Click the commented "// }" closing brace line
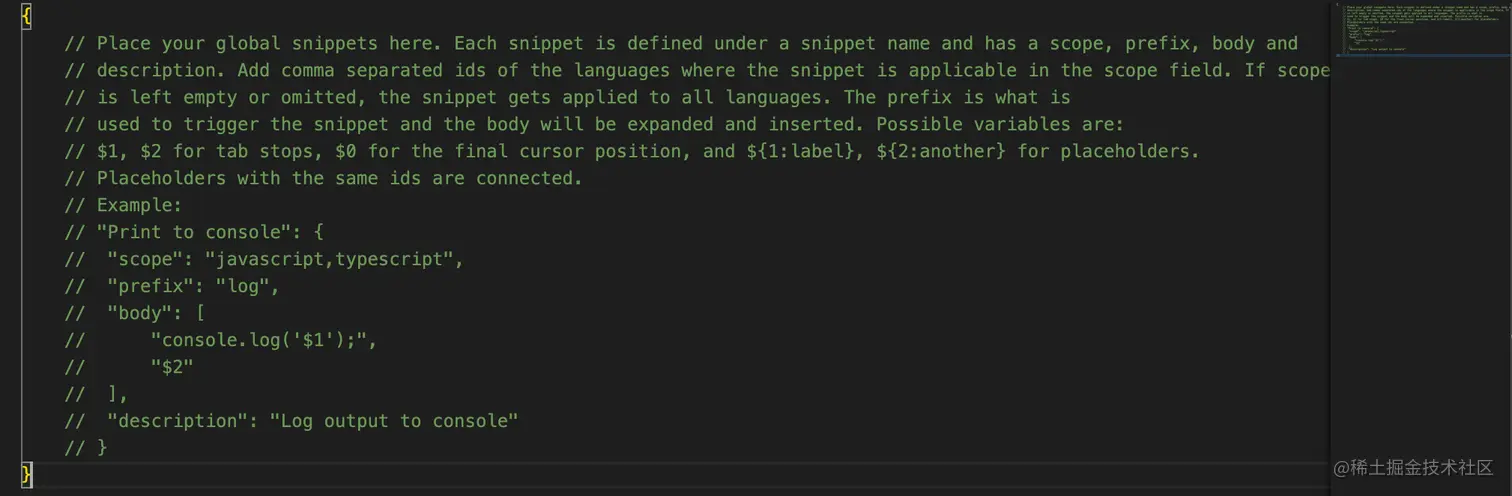The width and height of the screenshot is (1512, 496). click(x=86, y=448)
